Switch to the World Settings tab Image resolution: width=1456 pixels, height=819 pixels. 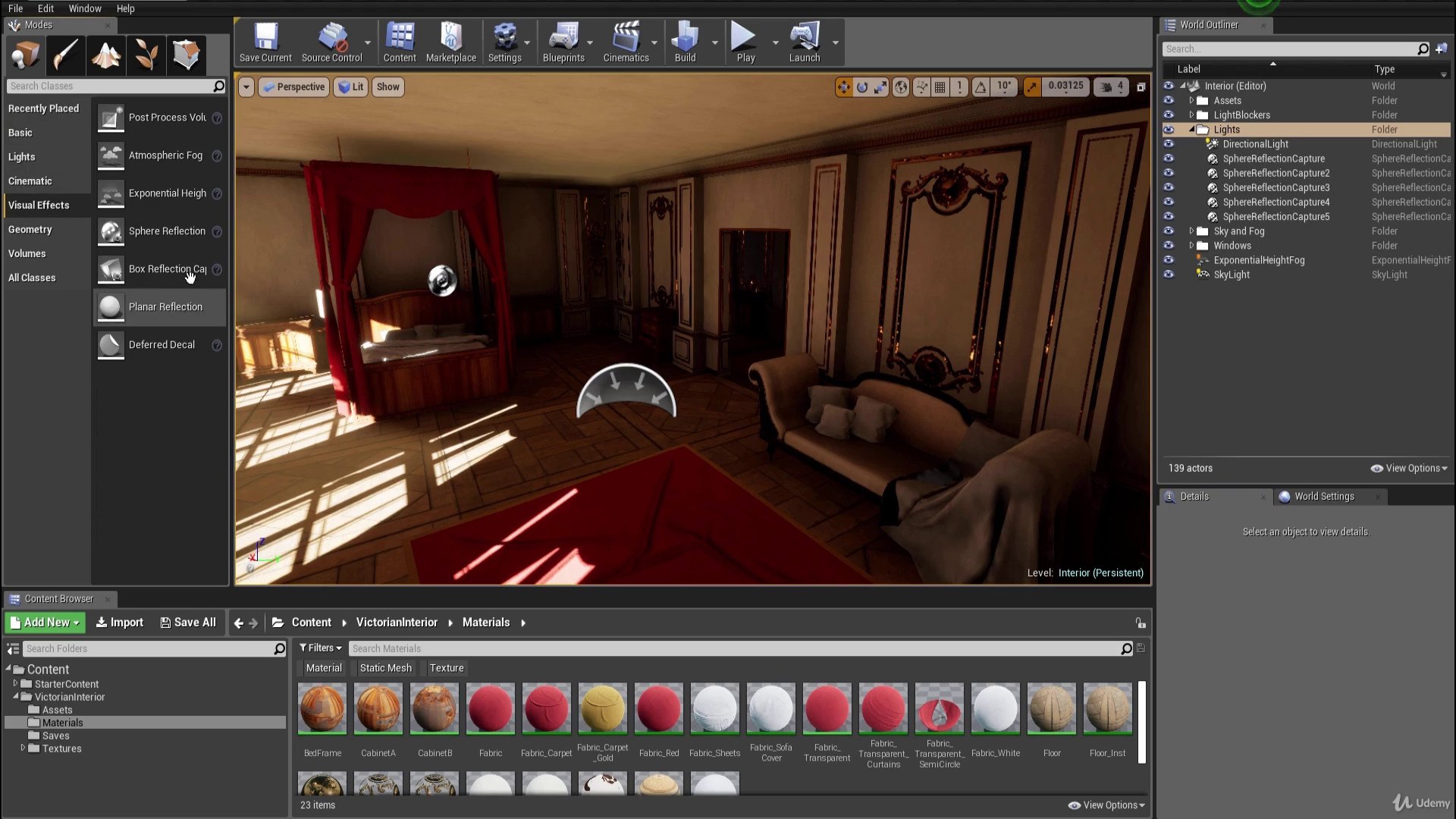click(x=1323, y=497)
